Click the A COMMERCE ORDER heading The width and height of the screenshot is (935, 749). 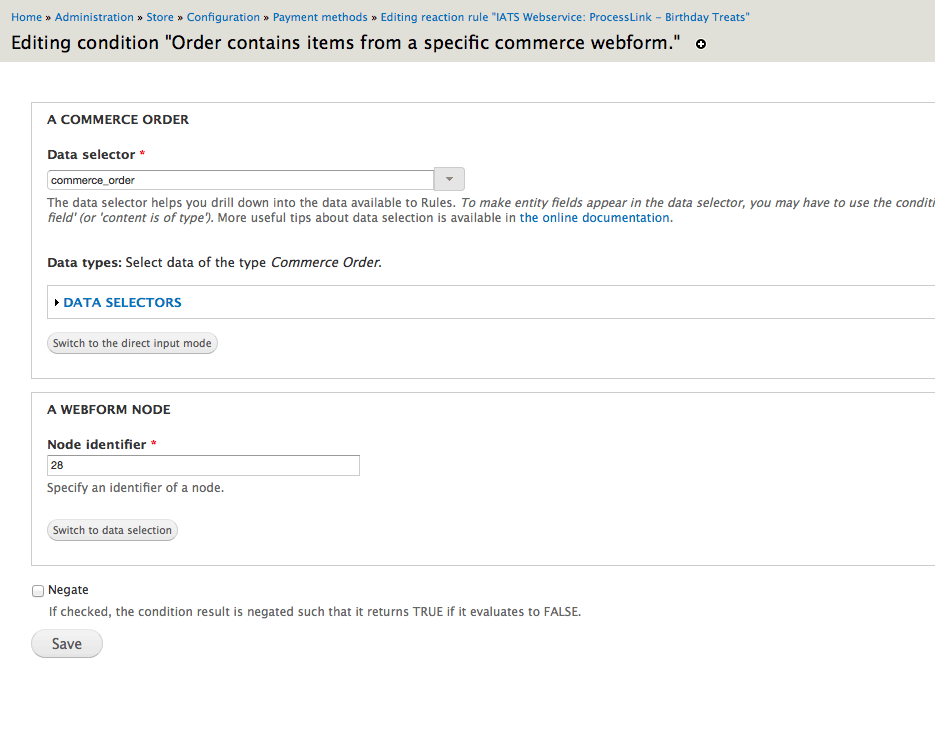117,119
